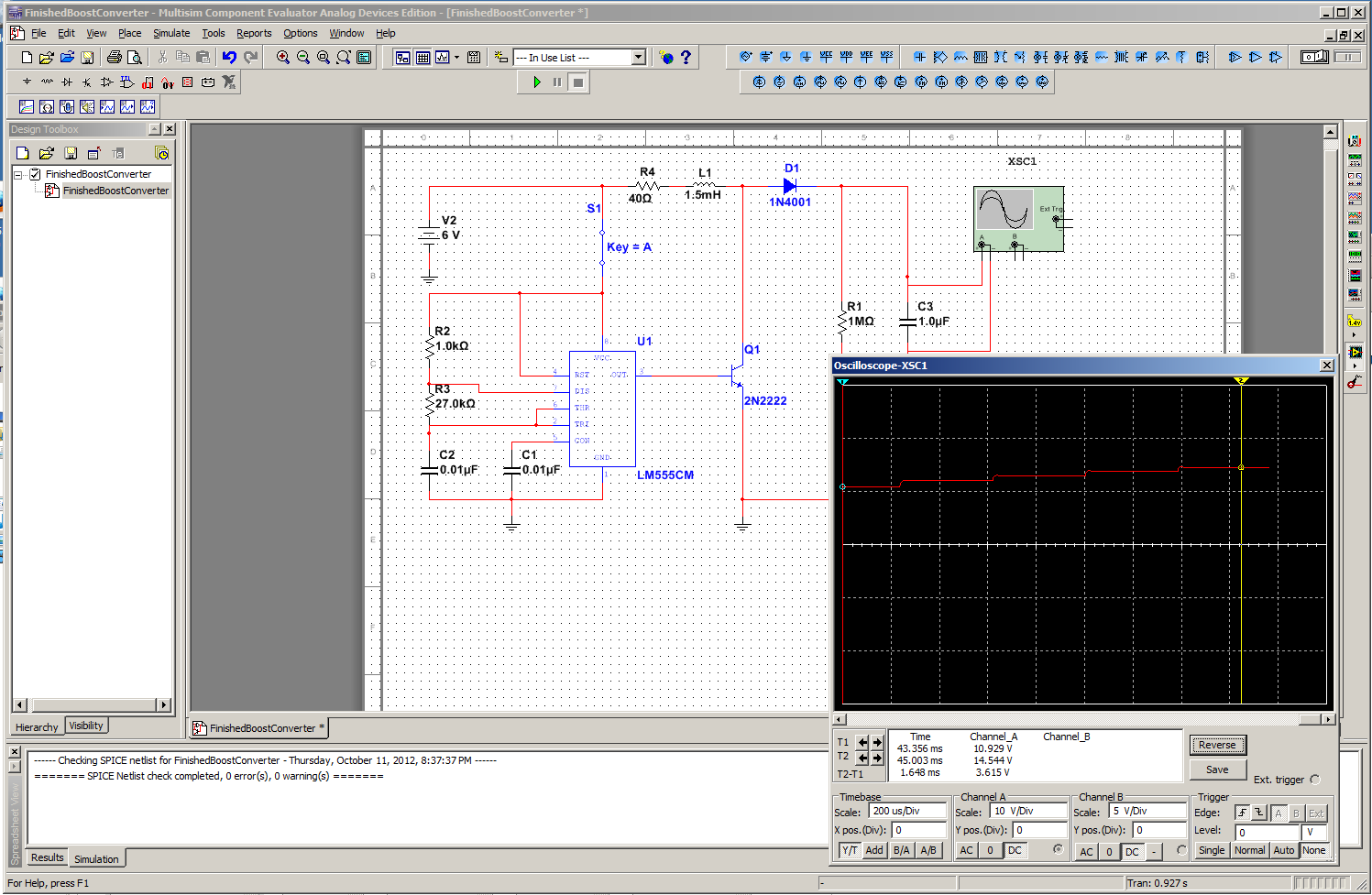Click the Channel A Y pos field
1372x895 pixels.
[1040, 830]
